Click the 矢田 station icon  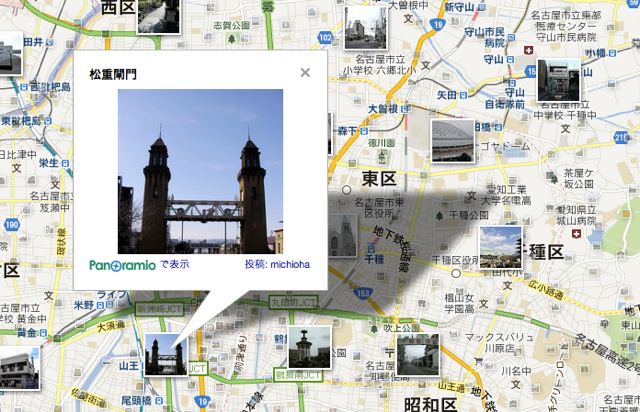click(463, 96)
